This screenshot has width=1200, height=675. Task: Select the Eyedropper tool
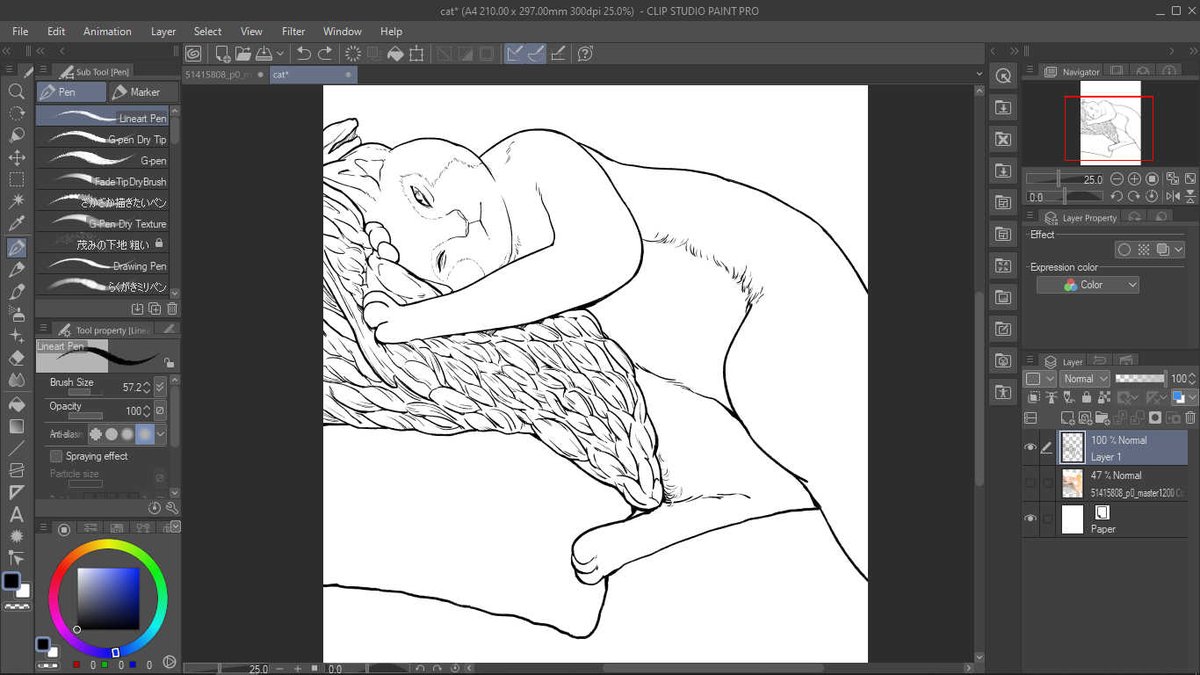16,224
